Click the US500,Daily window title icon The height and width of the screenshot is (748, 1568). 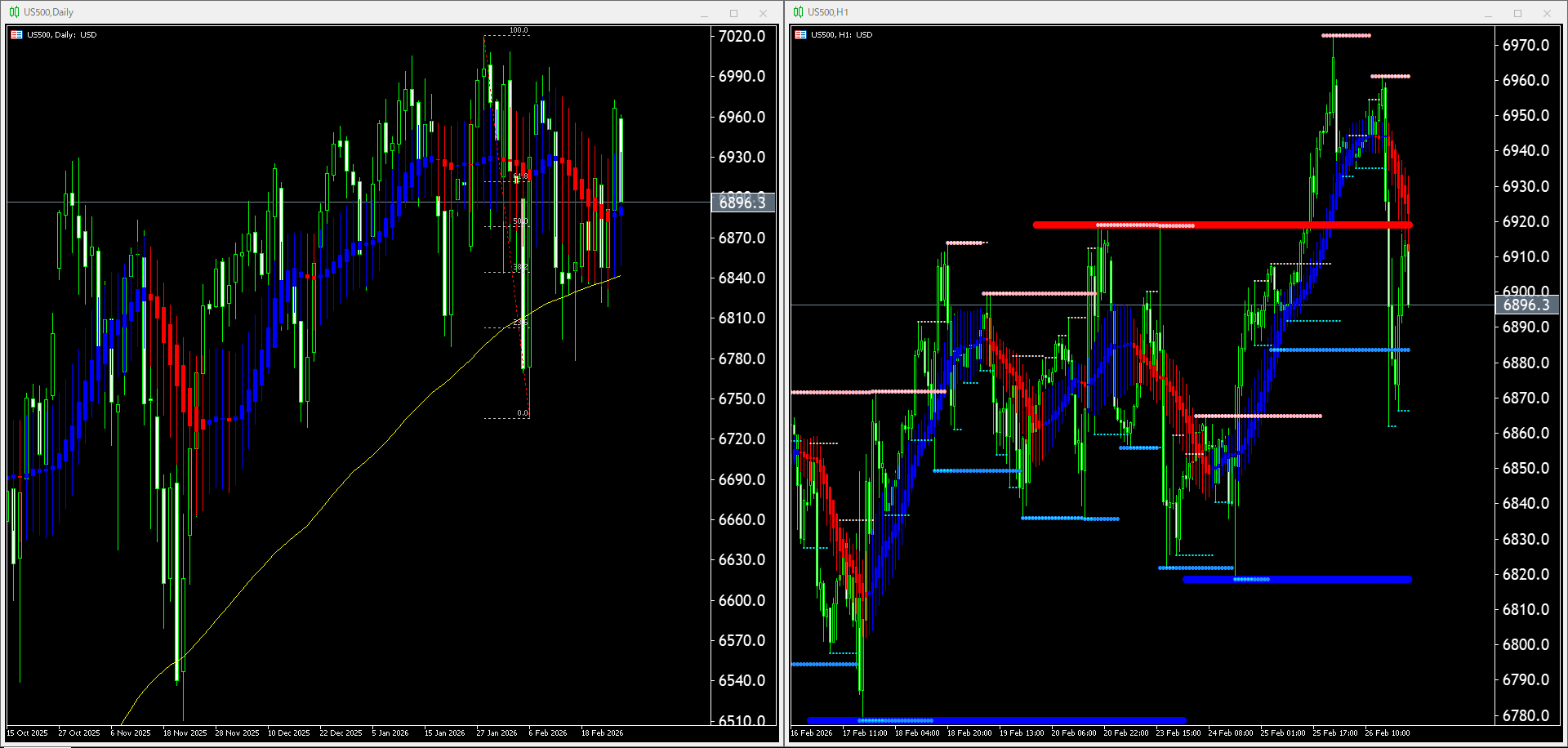(x=14, y=12)
